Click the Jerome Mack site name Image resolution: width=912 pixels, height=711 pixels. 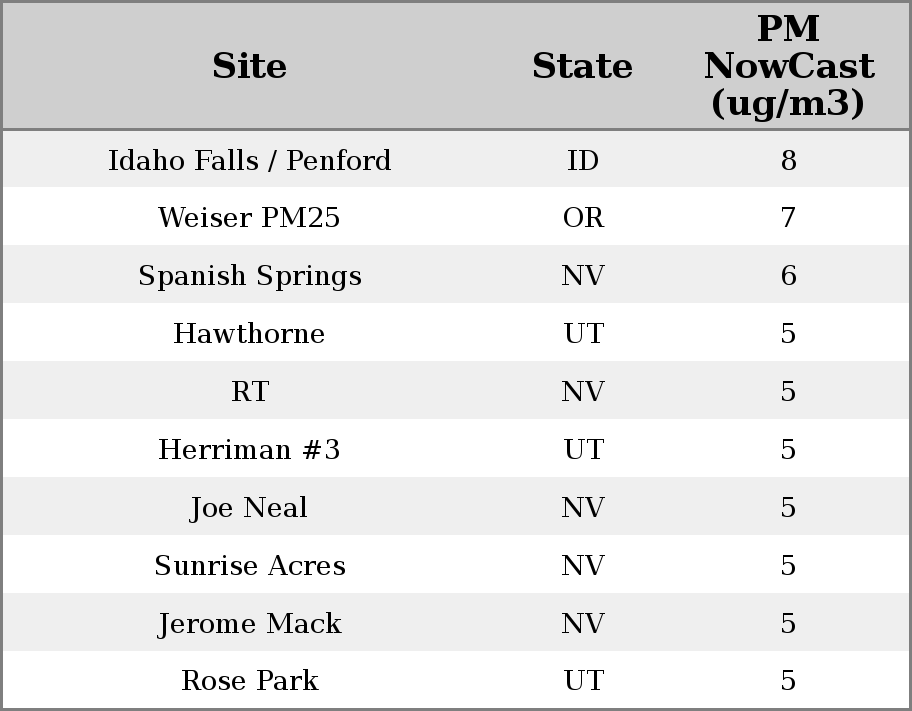point(250,624)
